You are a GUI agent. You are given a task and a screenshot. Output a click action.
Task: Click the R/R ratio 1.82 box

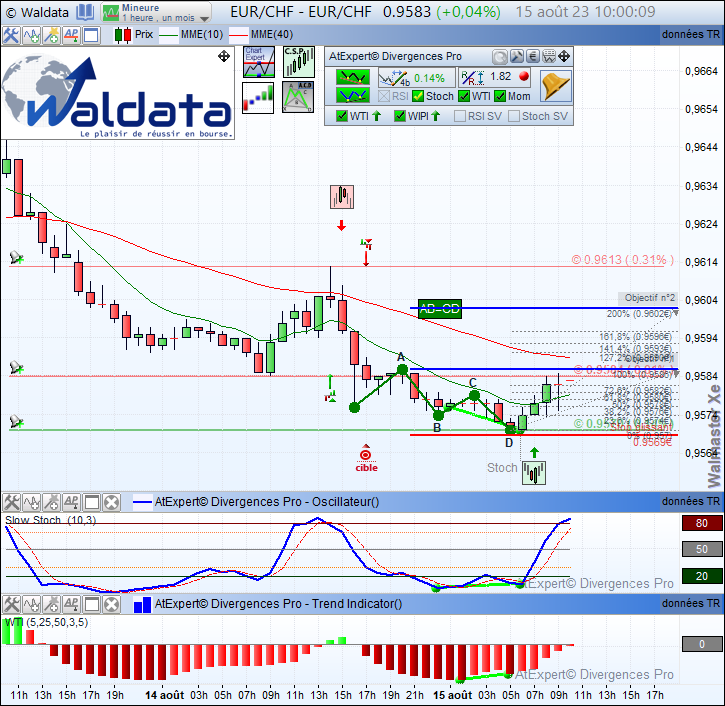tap(495, 77)
